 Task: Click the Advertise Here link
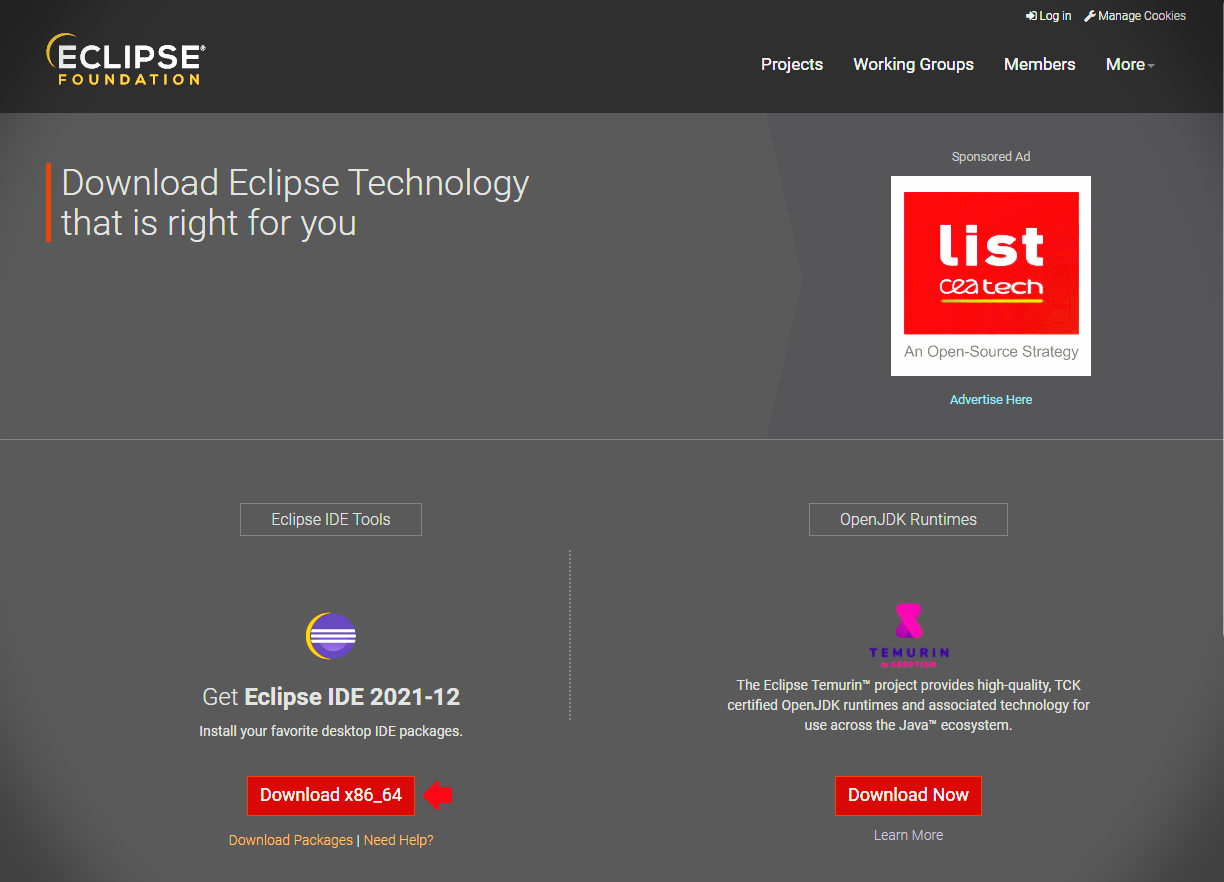[991, 399]
